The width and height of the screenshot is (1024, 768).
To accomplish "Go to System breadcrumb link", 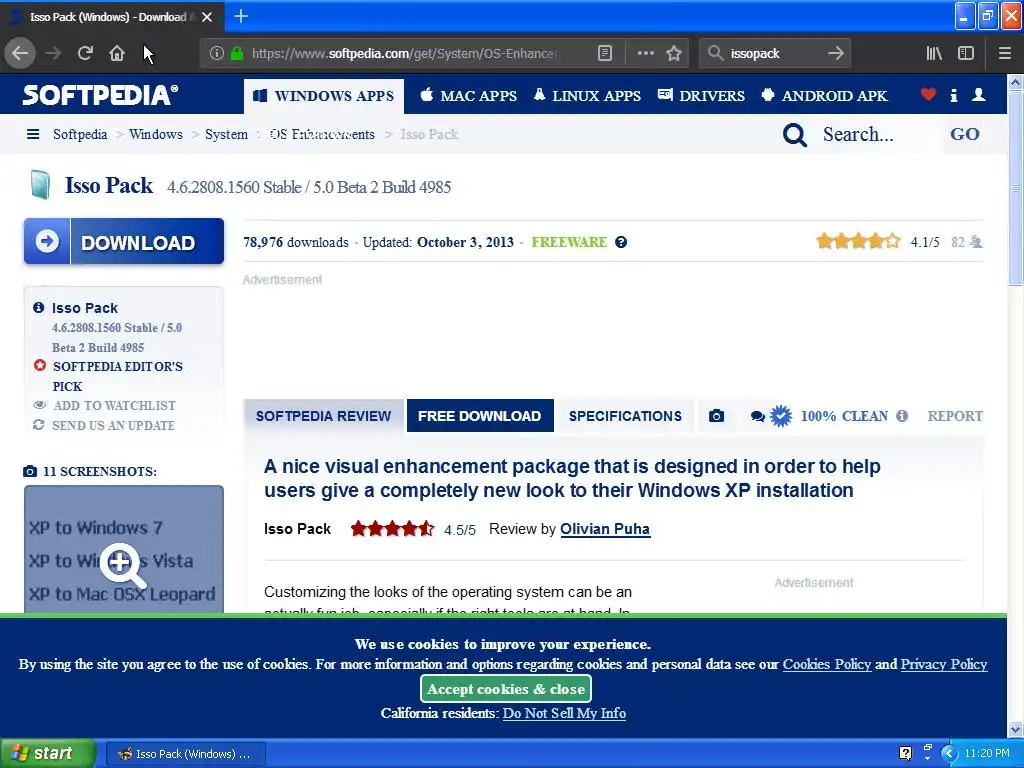I will pyautogui.click(x=226, y=134).
